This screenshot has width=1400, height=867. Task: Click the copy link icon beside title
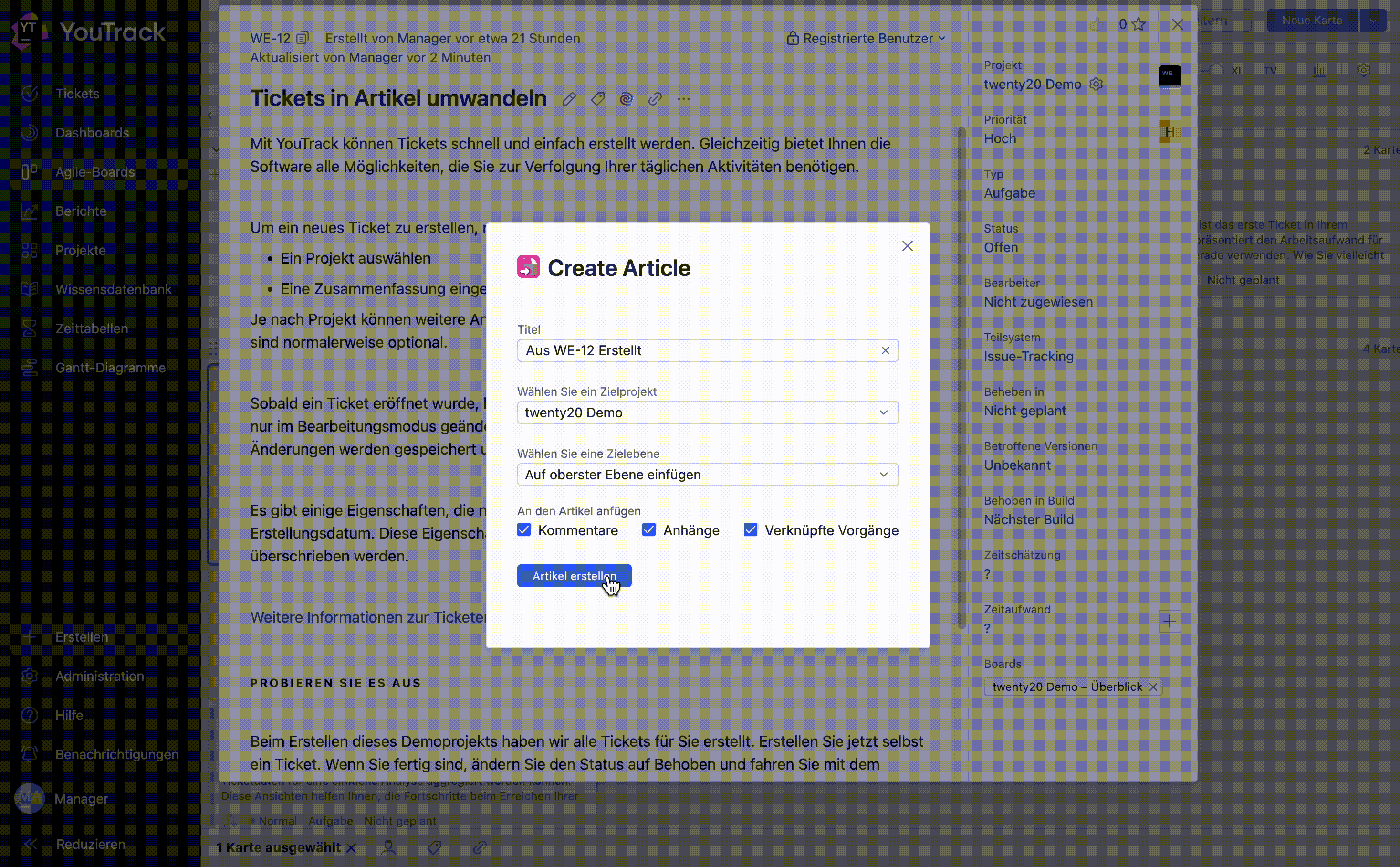point(655,99)
